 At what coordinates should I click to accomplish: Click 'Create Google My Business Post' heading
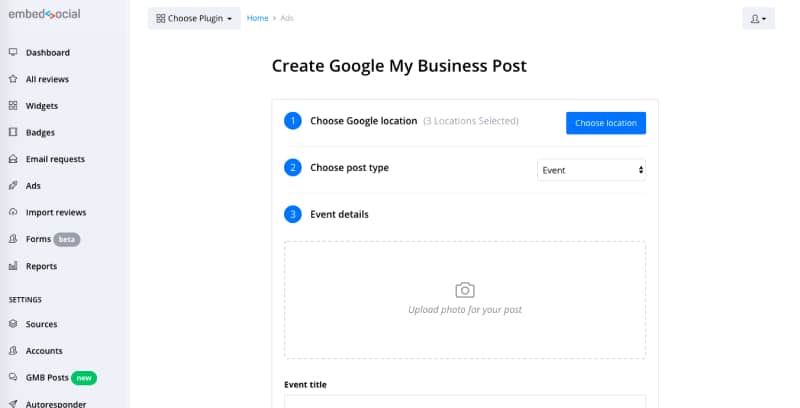399,66
